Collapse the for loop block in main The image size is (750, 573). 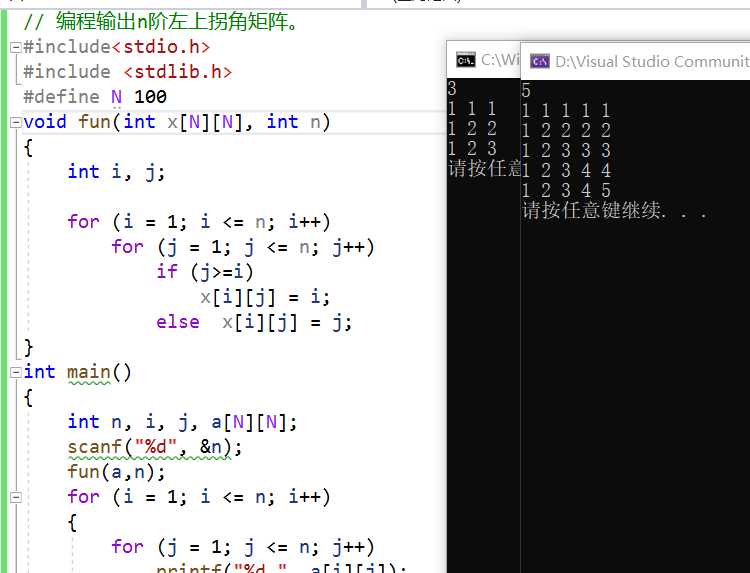point(16,497)
